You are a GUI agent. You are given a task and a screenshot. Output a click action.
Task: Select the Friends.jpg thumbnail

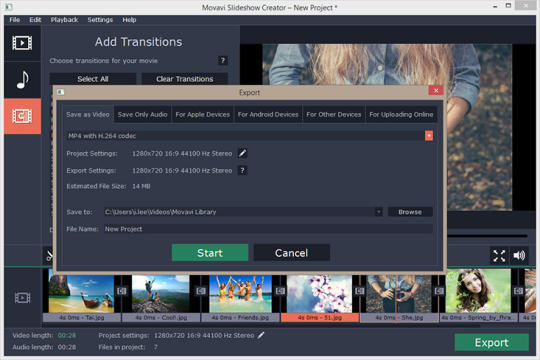240,294
